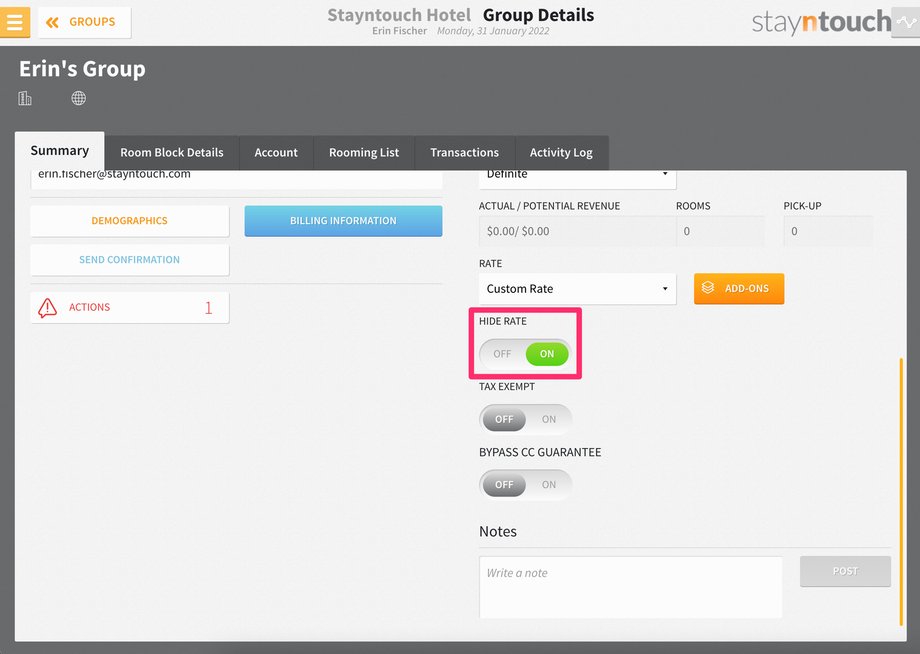Click the layered stack icon on Add-Ons
This screenshot has height=654, width=920.
[708, 288]
